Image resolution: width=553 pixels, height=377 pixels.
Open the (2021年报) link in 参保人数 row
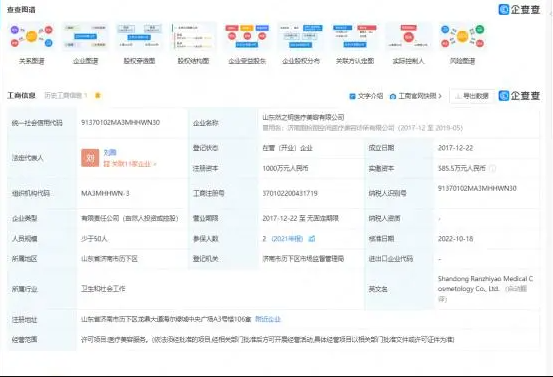pos(287,239)
